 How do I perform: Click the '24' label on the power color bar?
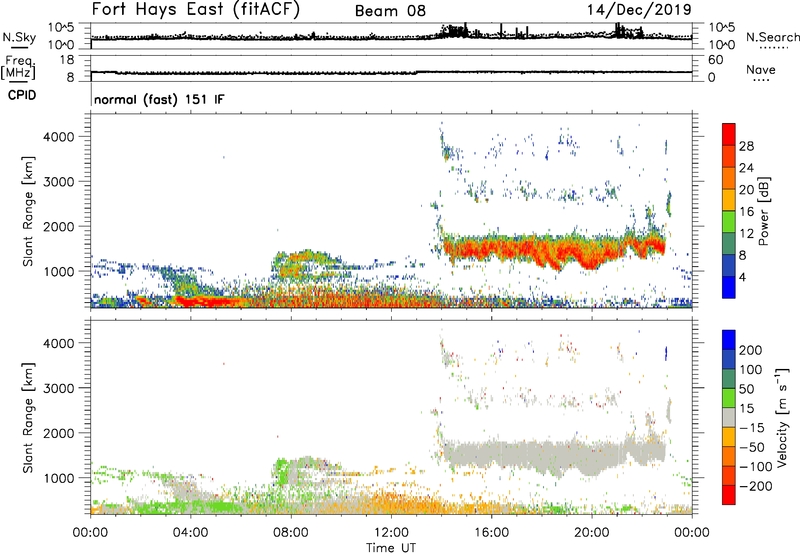(746, 168)
